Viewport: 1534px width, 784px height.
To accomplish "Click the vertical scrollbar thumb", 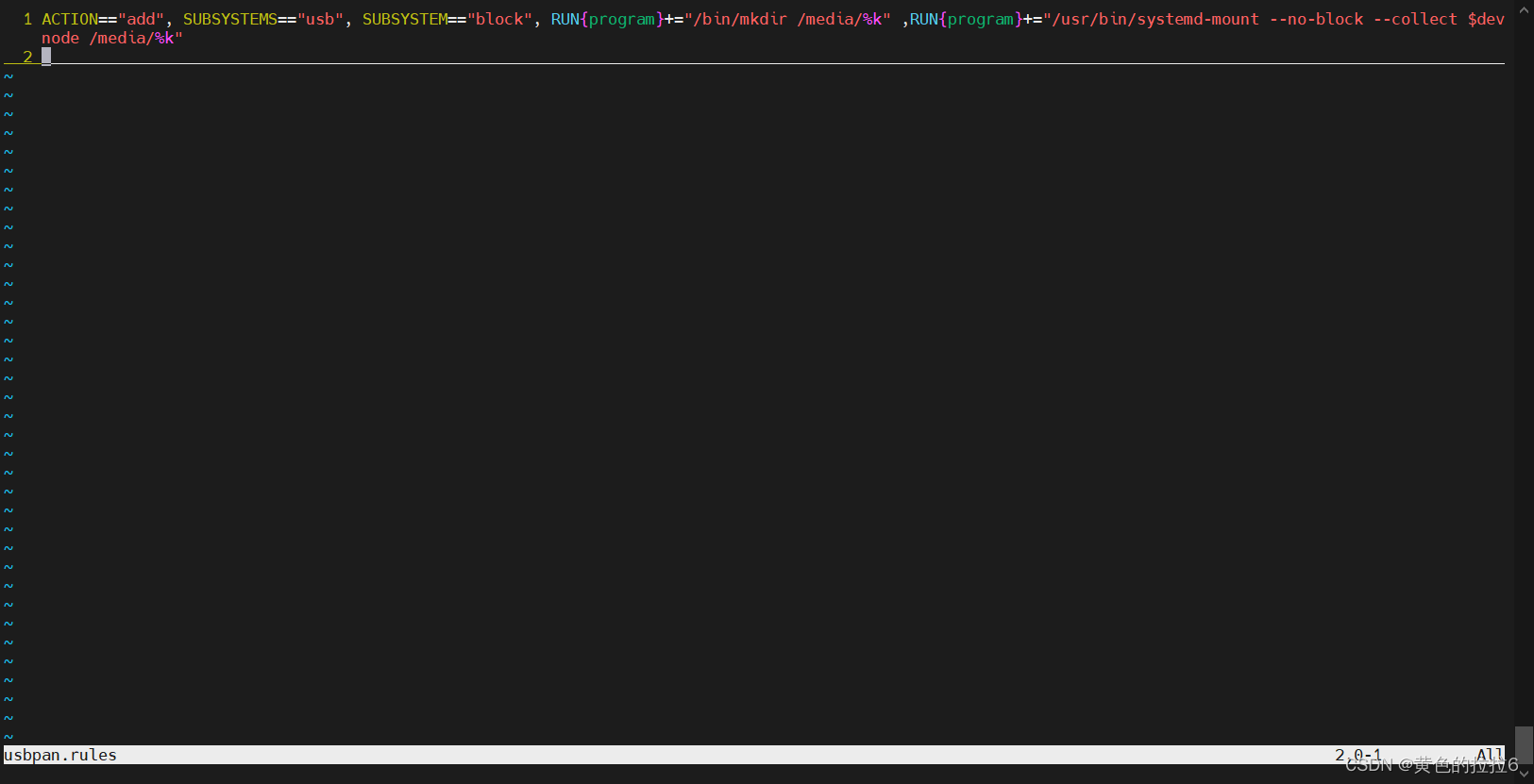I will click(x=1524, y=744).
